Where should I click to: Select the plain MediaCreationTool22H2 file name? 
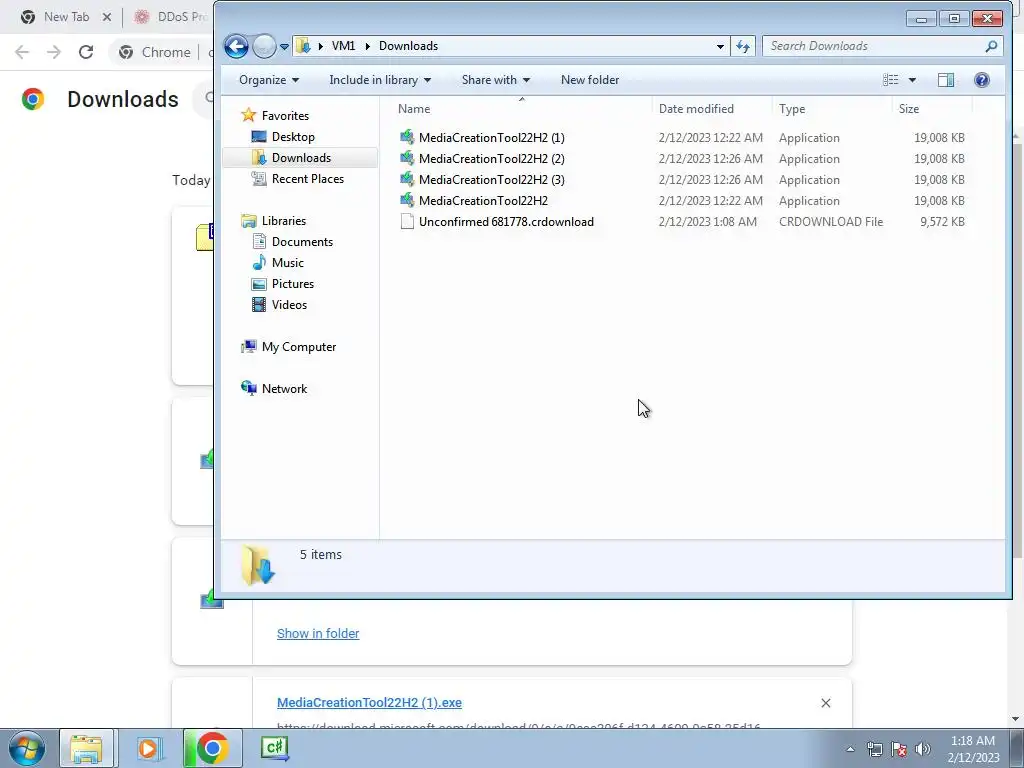click(x=483, y=200)
